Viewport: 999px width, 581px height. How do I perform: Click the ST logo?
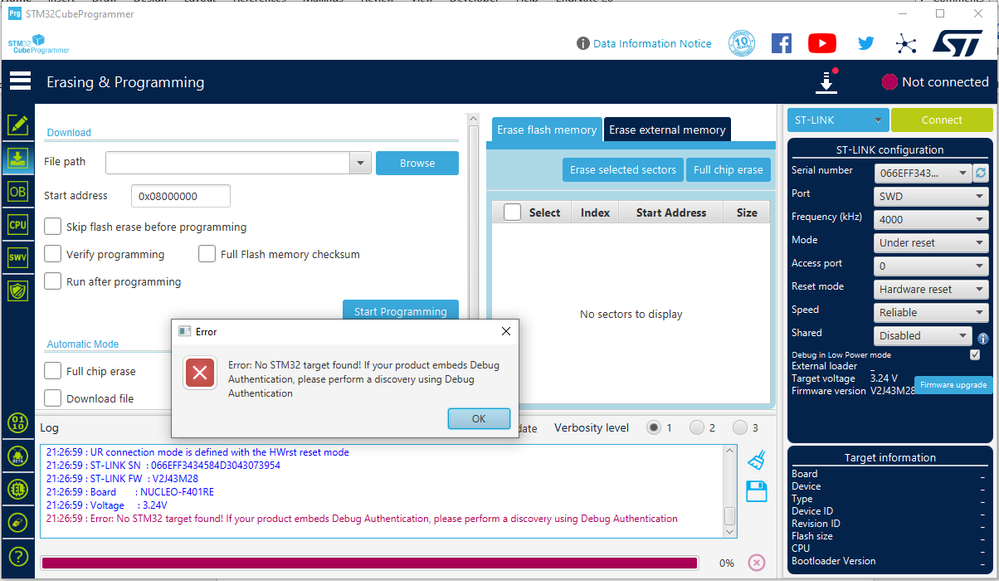click(958, 43)
